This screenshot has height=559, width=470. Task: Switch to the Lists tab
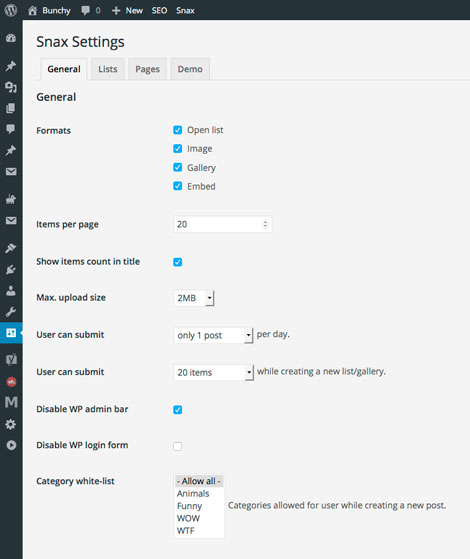point(108,69)
